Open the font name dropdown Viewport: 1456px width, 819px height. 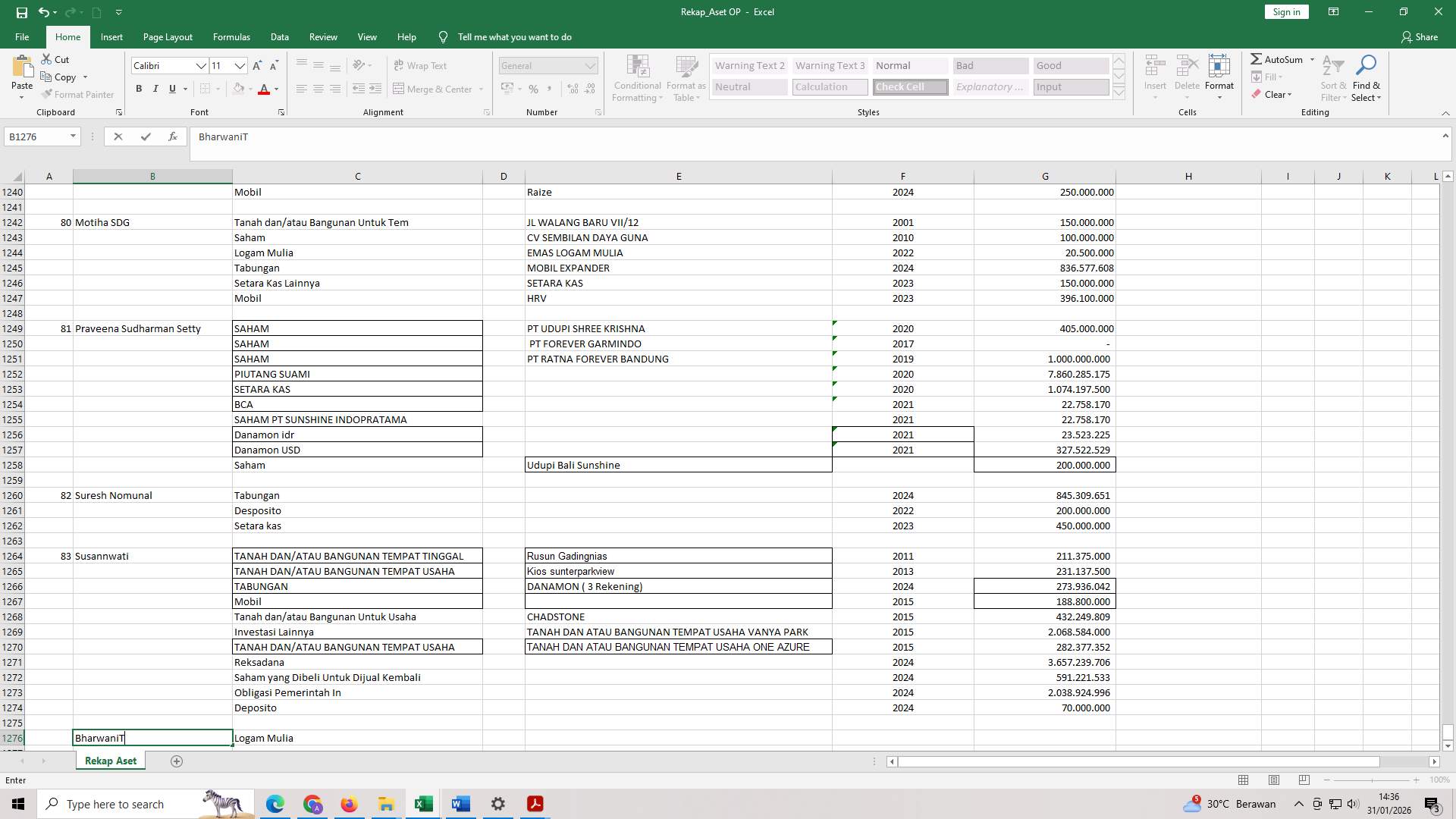click(202, 66)
